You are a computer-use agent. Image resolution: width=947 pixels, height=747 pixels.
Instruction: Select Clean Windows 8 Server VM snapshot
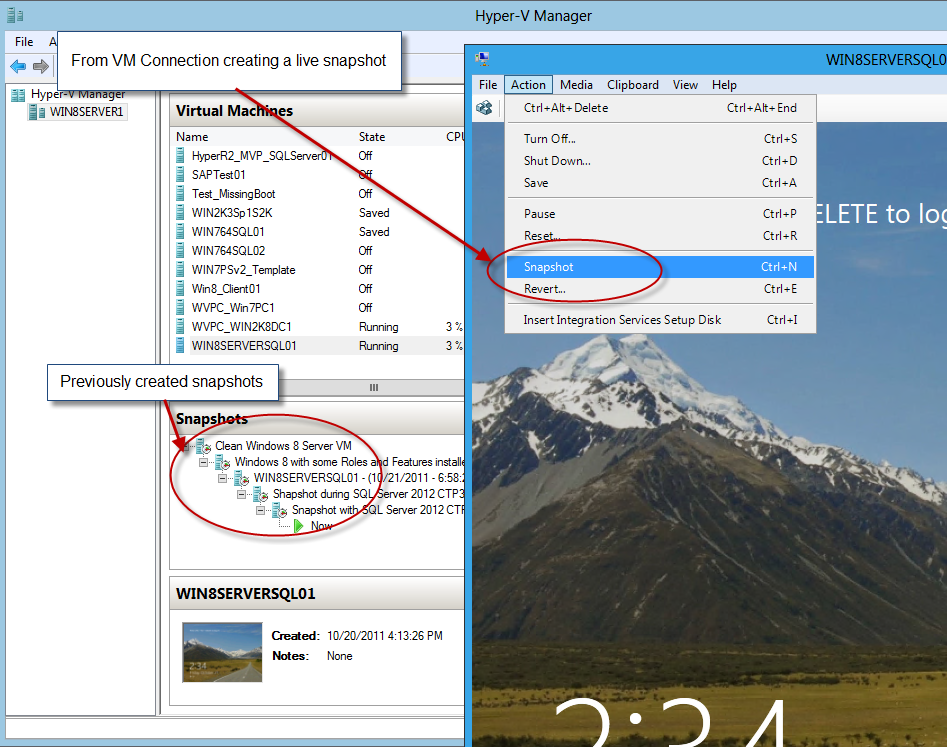[x=283, y=446]
